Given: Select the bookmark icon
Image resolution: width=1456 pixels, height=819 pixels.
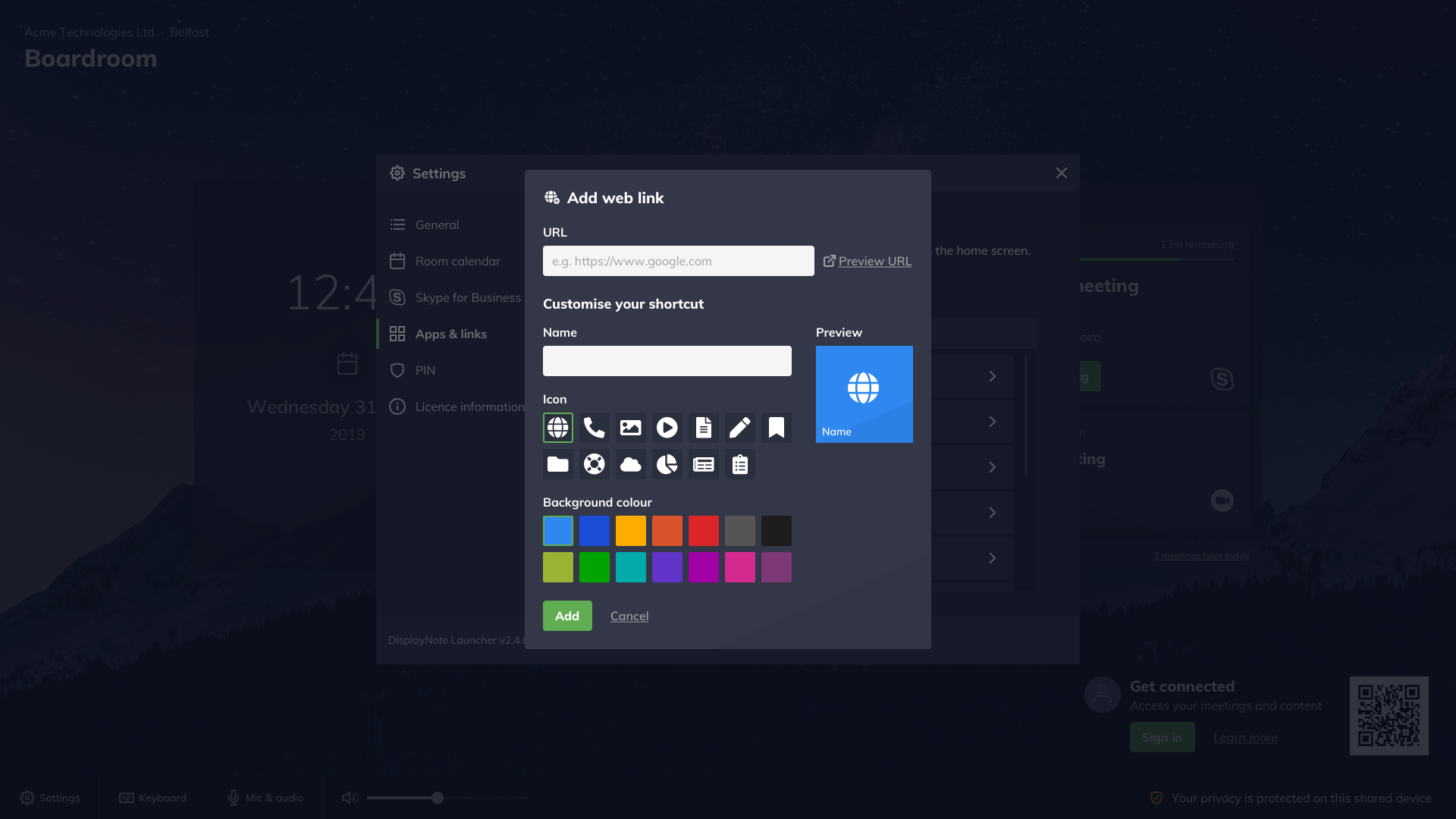Looking at the screenshot, I should tap(776, 427).
